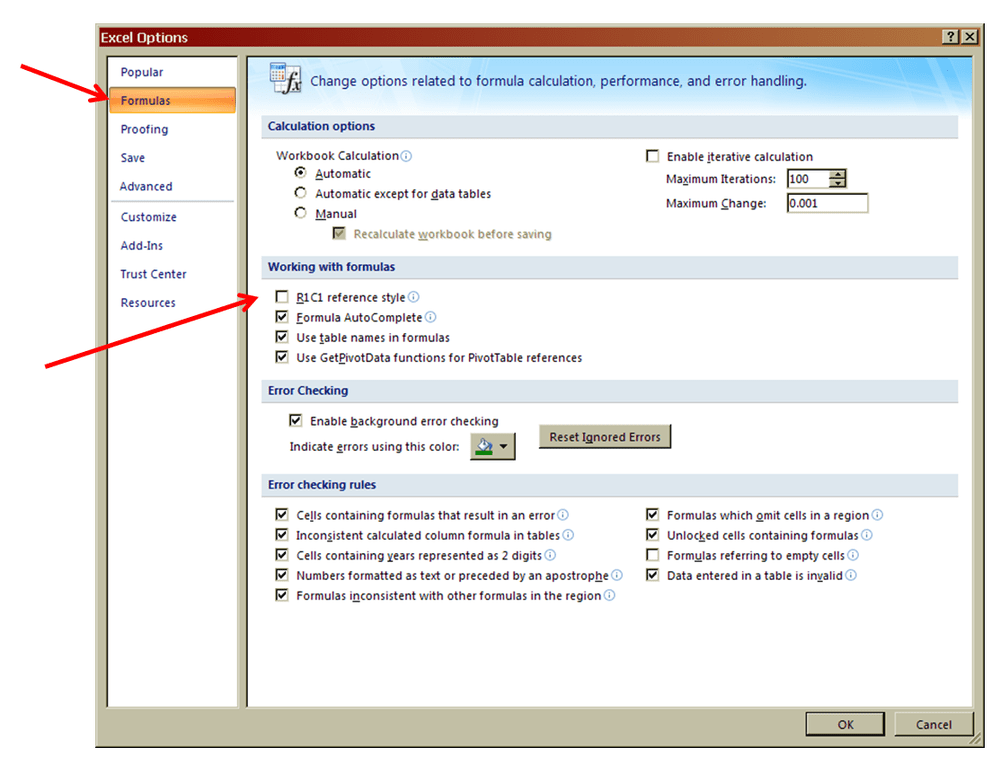Screen dimensions: 1000x765
Task: Open info tooltip for R1C1 reference style
Action: tap(413, 296)
